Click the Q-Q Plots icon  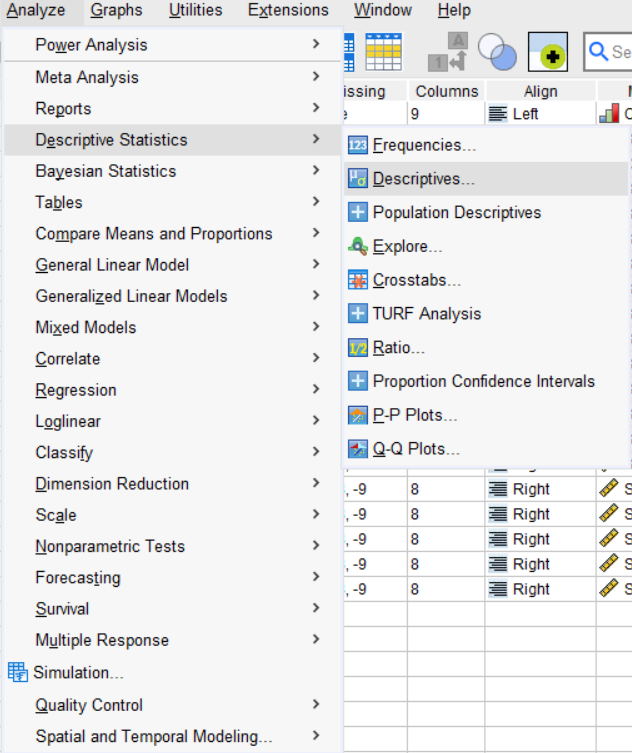[358, 449]
